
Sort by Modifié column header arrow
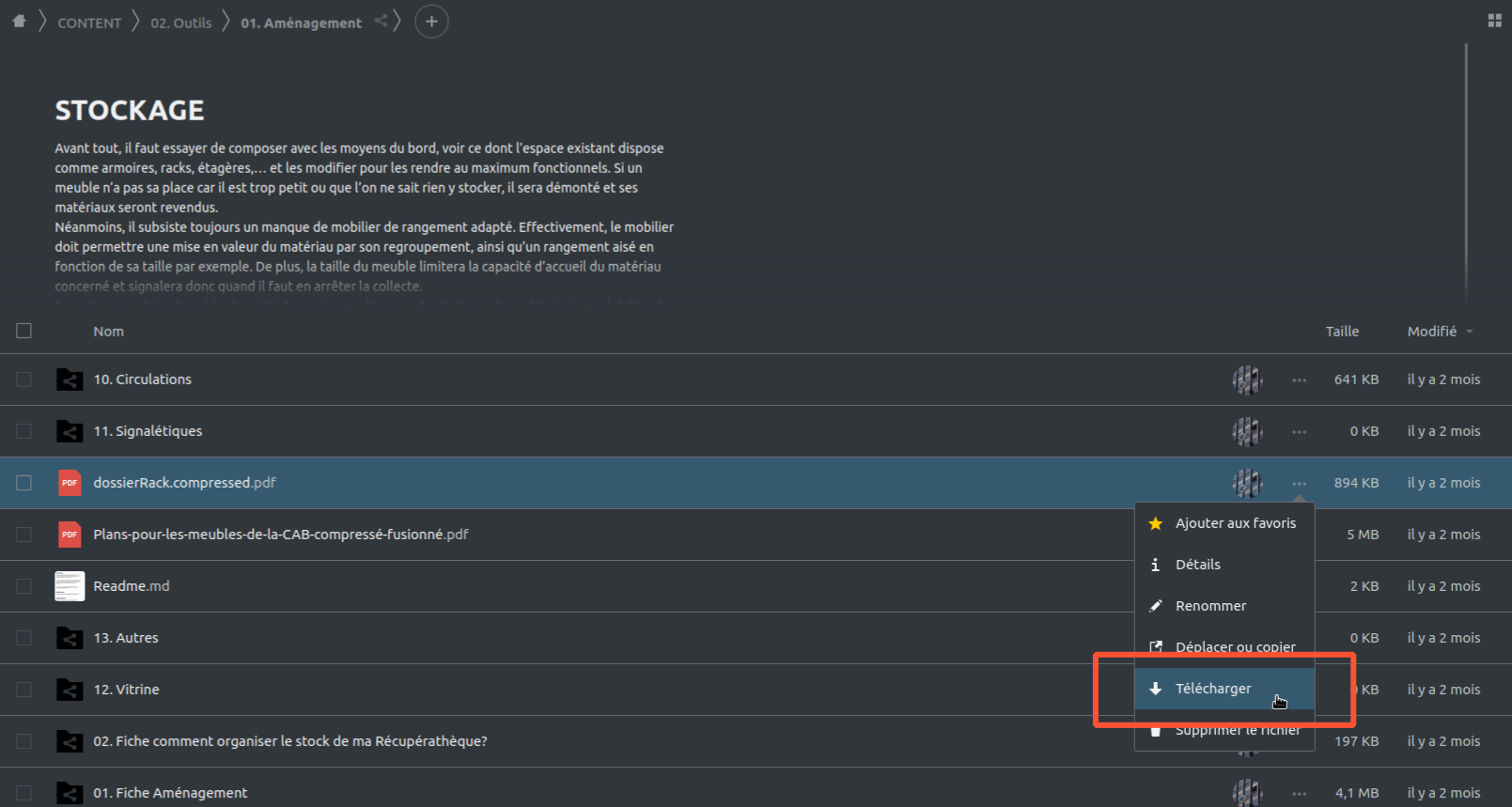pyautogui.click(x=1470, y=332)
